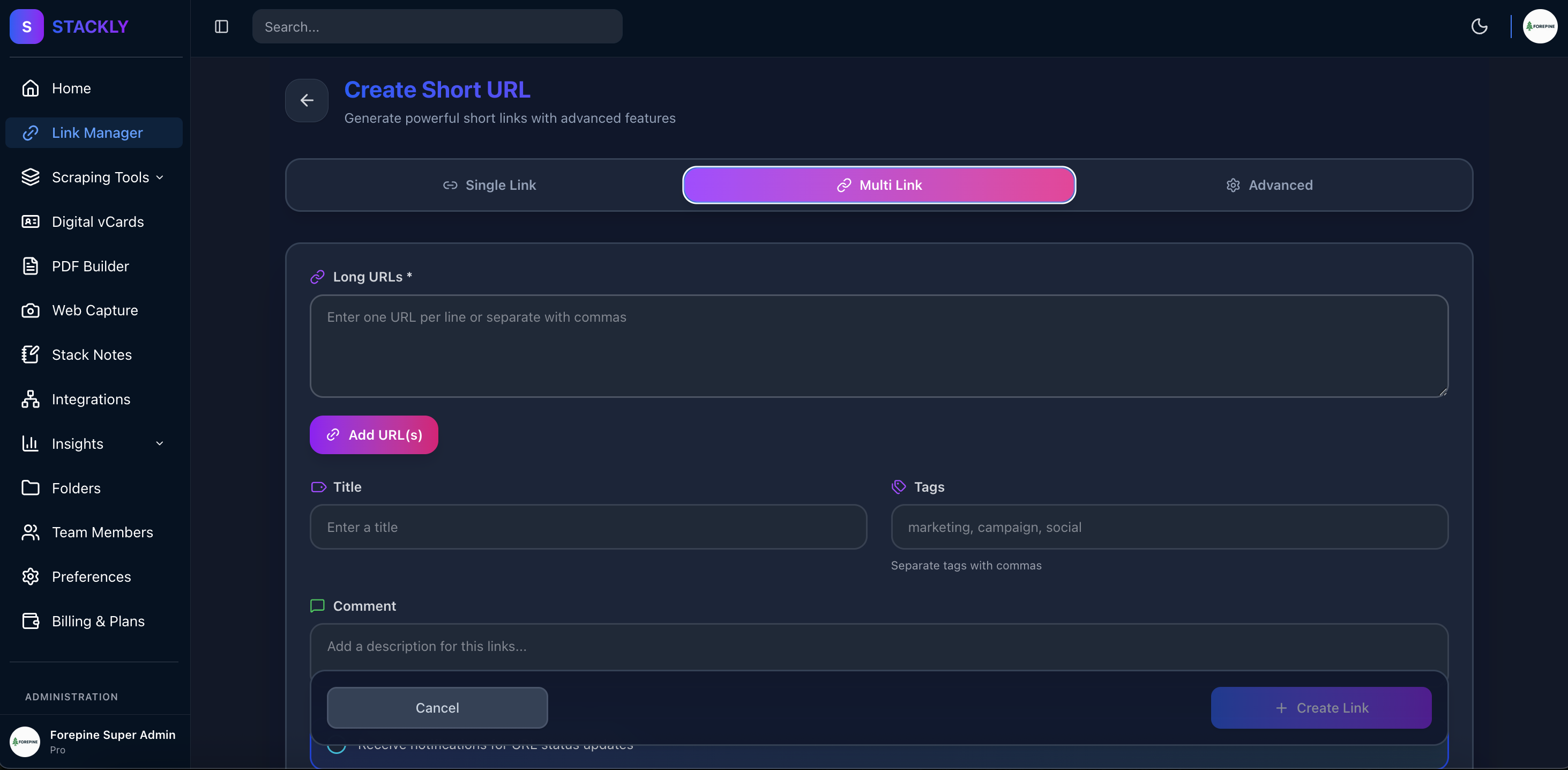Click the Create Link button
The image size is (1568, 770).
(1321, 707)
